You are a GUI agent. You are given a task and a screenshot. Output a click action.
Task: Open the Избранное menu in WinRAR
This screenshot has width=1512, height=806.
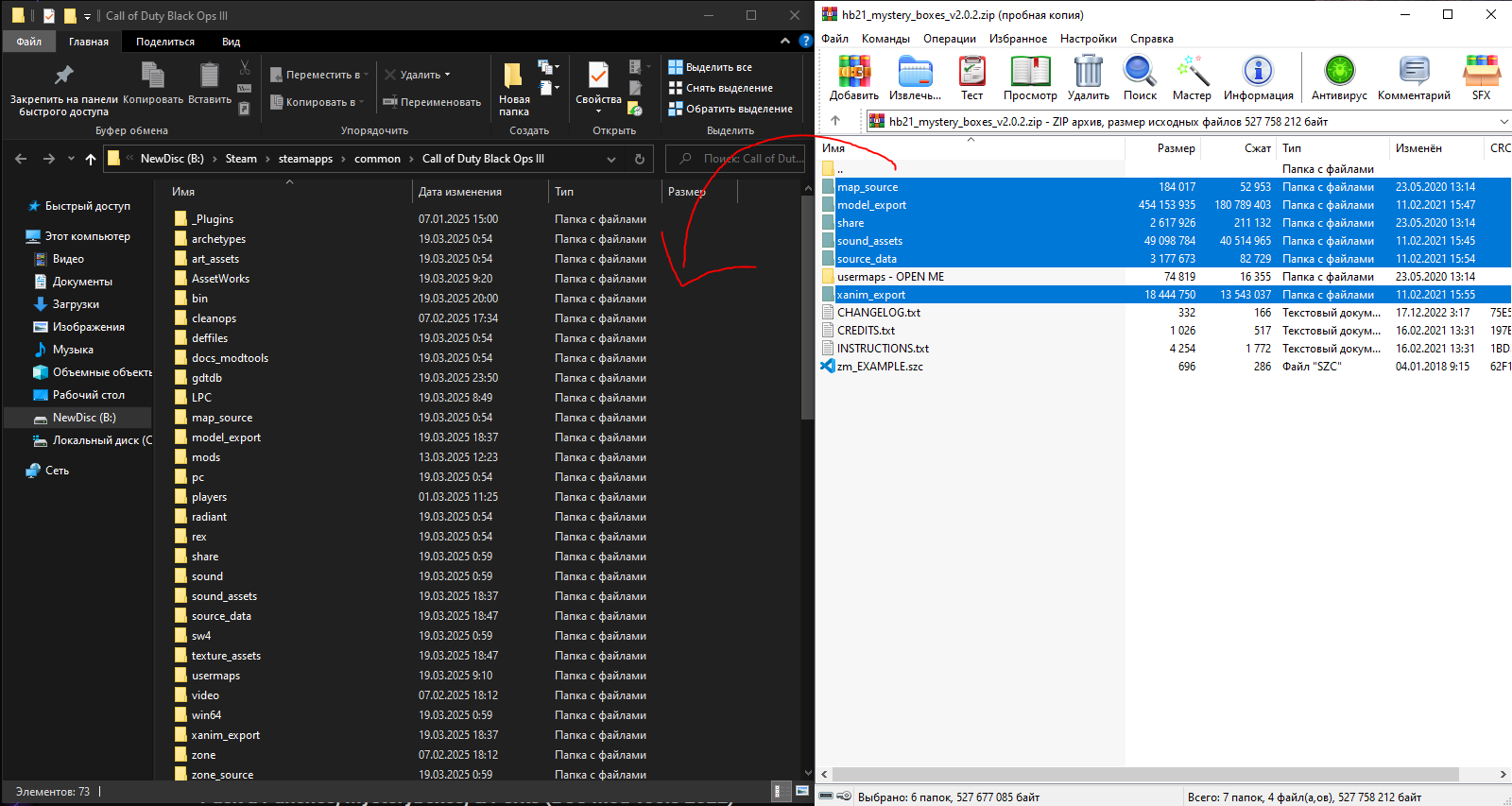click(1018, 39)
